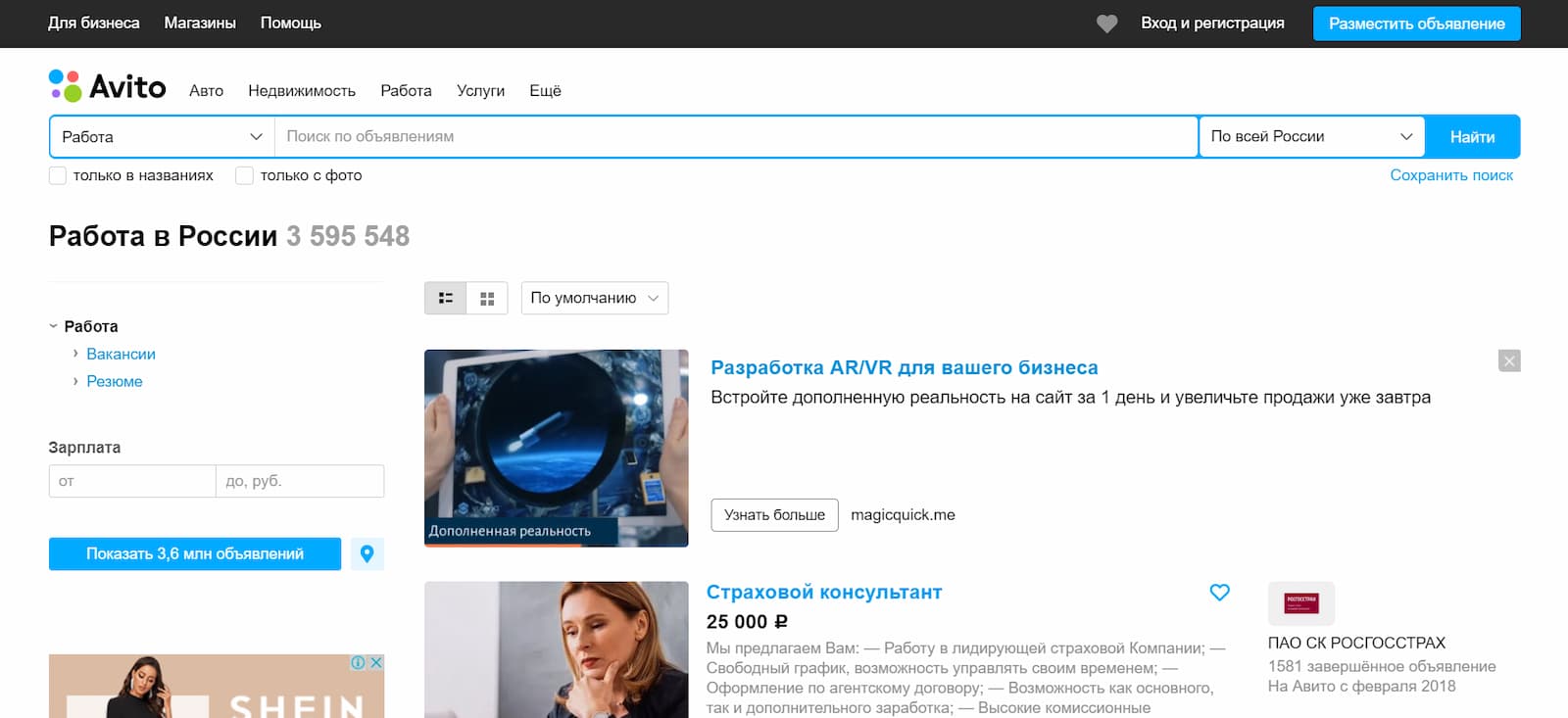Open the Работа category dropdown

point(162,137)
